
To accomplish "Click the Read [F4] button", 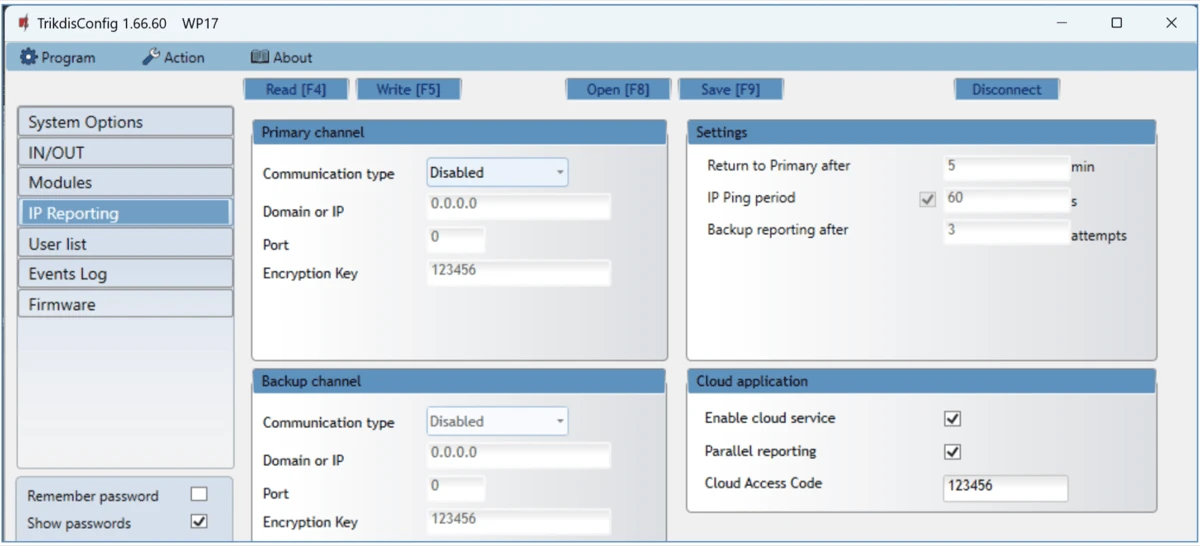I will point(296,90).
